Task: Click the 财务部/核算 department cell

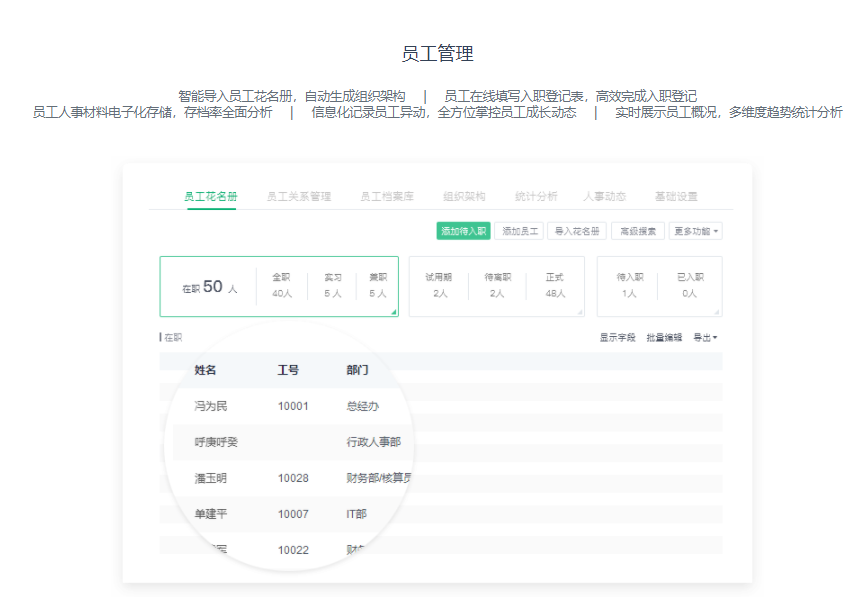Action: pos(379,478)
